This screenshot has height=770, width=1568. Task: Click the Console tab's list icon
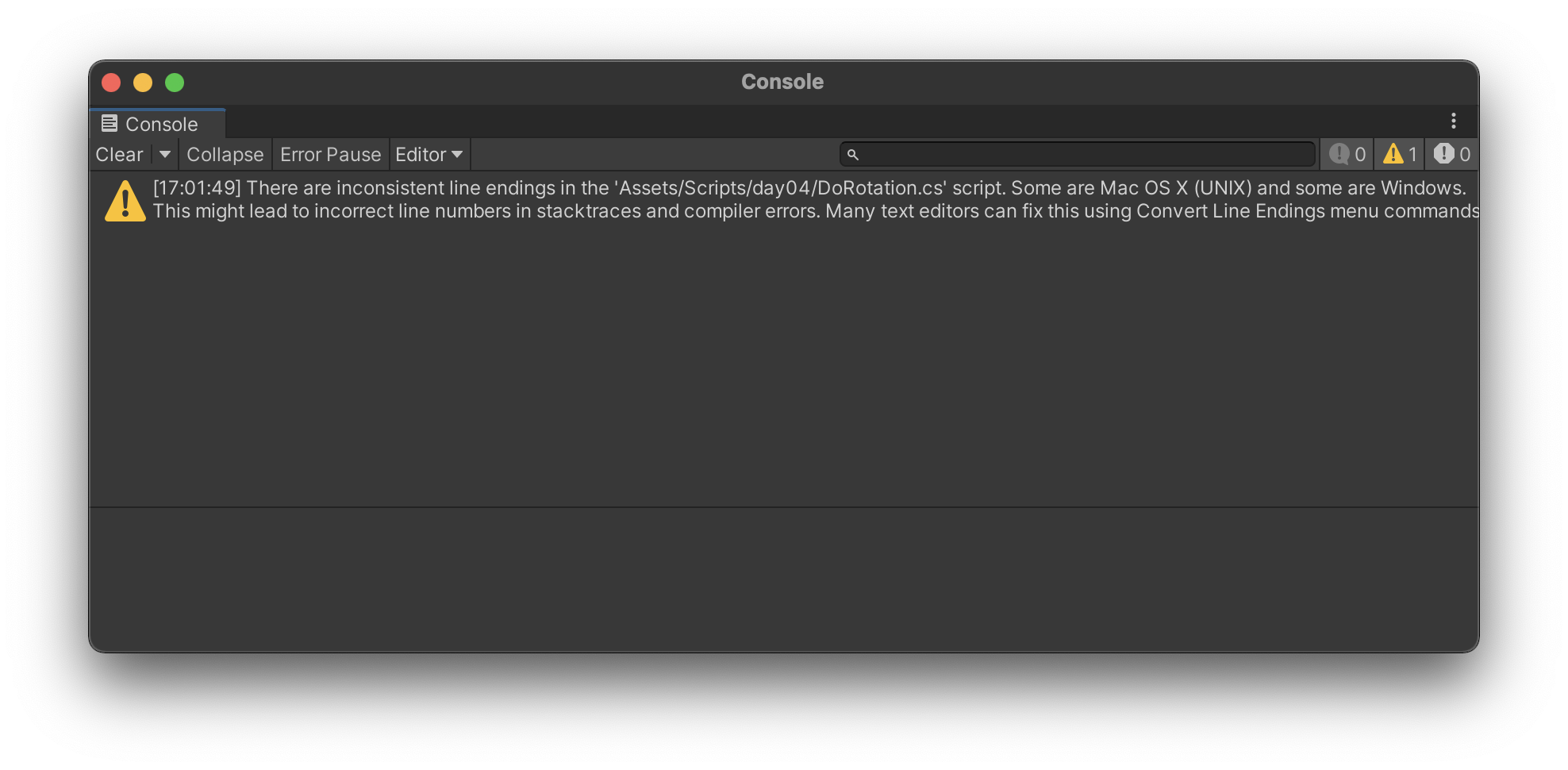[x=110, y=123]
